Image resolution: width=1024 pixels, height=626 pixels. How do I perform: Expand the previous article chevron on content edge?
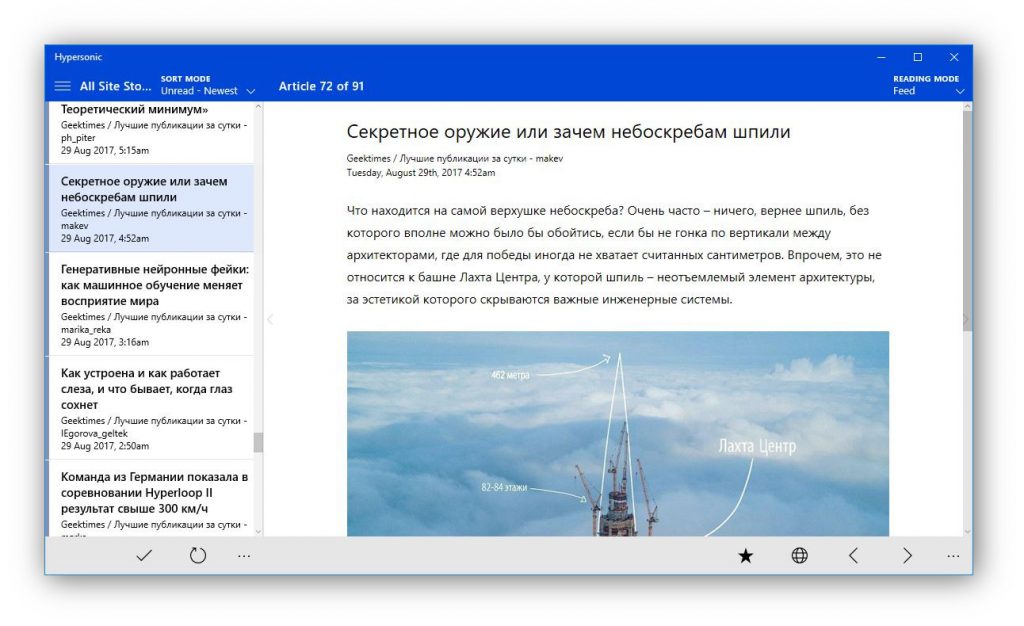270,318
